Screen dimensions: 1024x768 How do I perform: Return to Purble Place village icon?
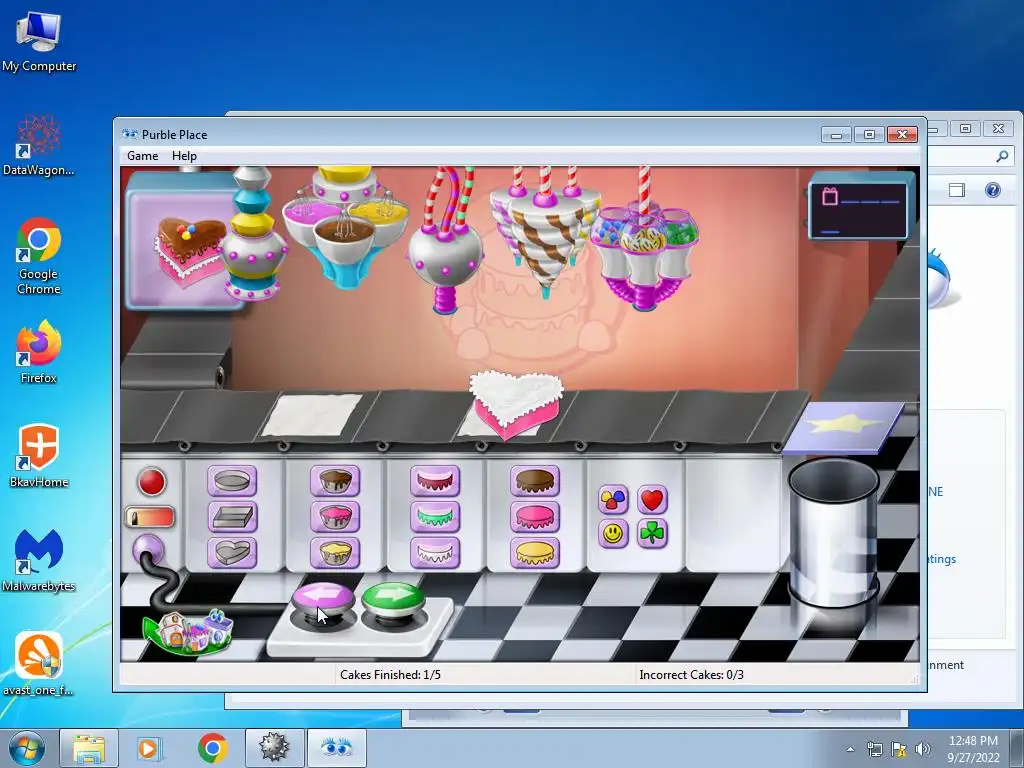pyautogui.click(x=188, y=632)
